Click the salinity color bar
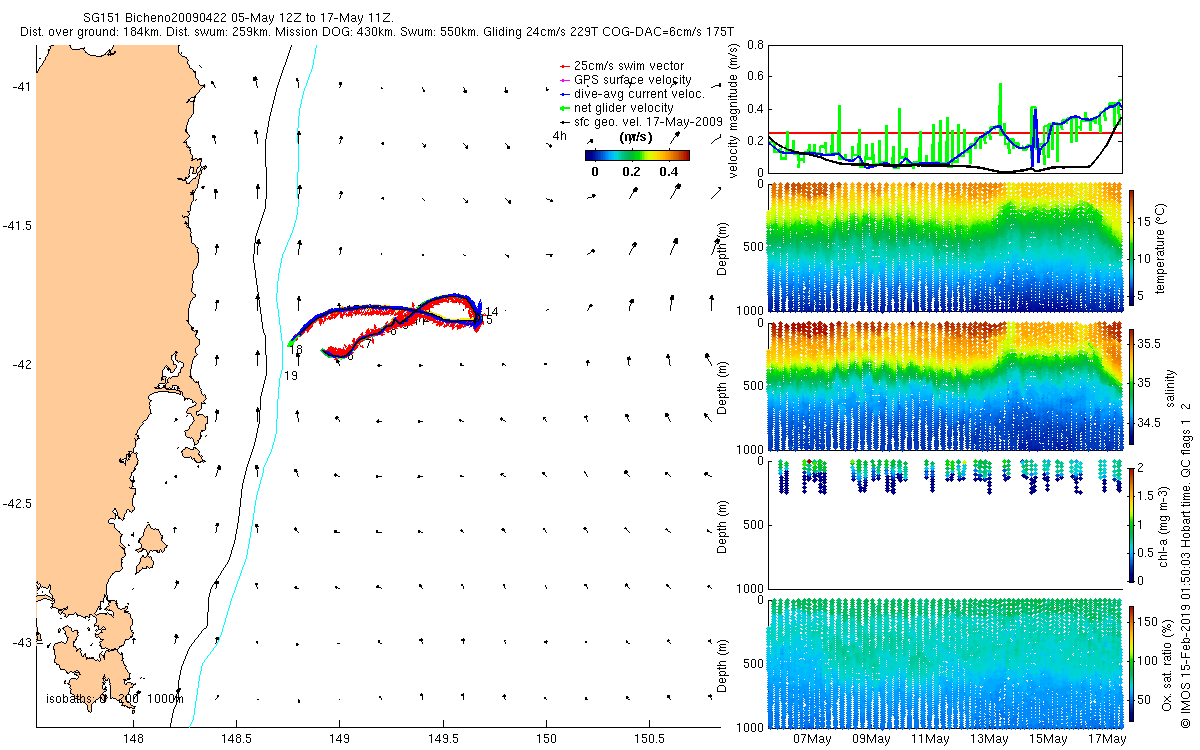 (1131, 387)
